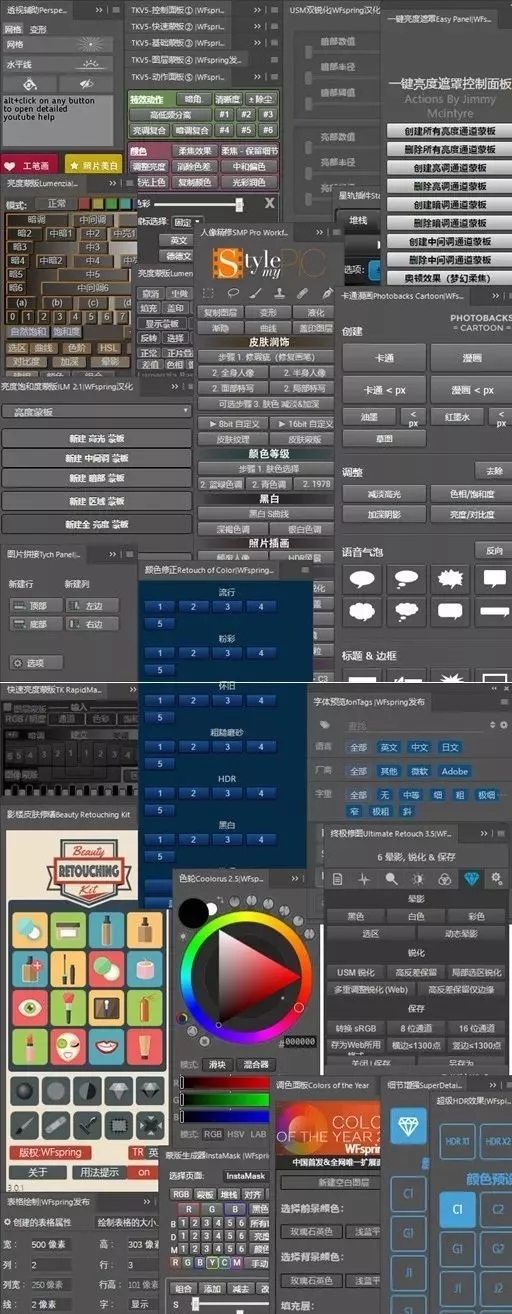This screenshot has height=1314, width=512.
Task: Switch to the HSV color mode tab
Action: point(237,1135)
